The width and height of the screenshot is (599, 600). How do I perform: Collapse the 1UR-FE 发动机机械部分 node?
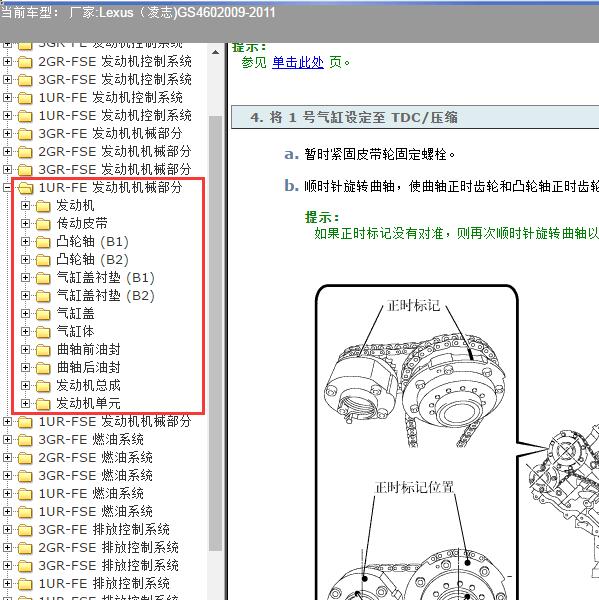(x=7, y=188)
